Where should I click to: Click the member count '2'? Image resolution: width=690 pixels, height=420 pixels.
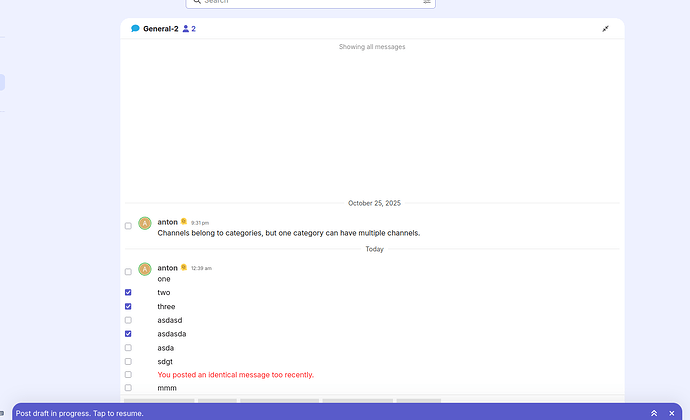pyautogui.click(x=193, y=29)
